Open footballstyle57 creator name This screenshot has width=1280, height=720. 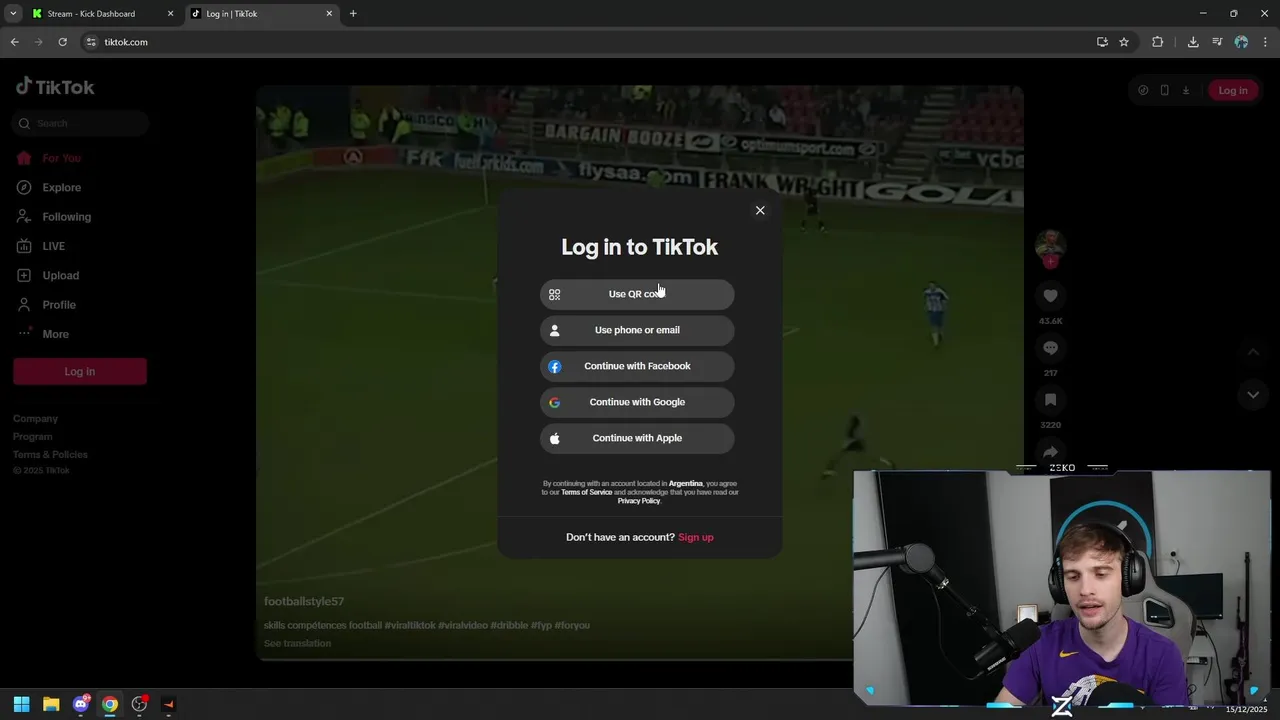point(304,602)
